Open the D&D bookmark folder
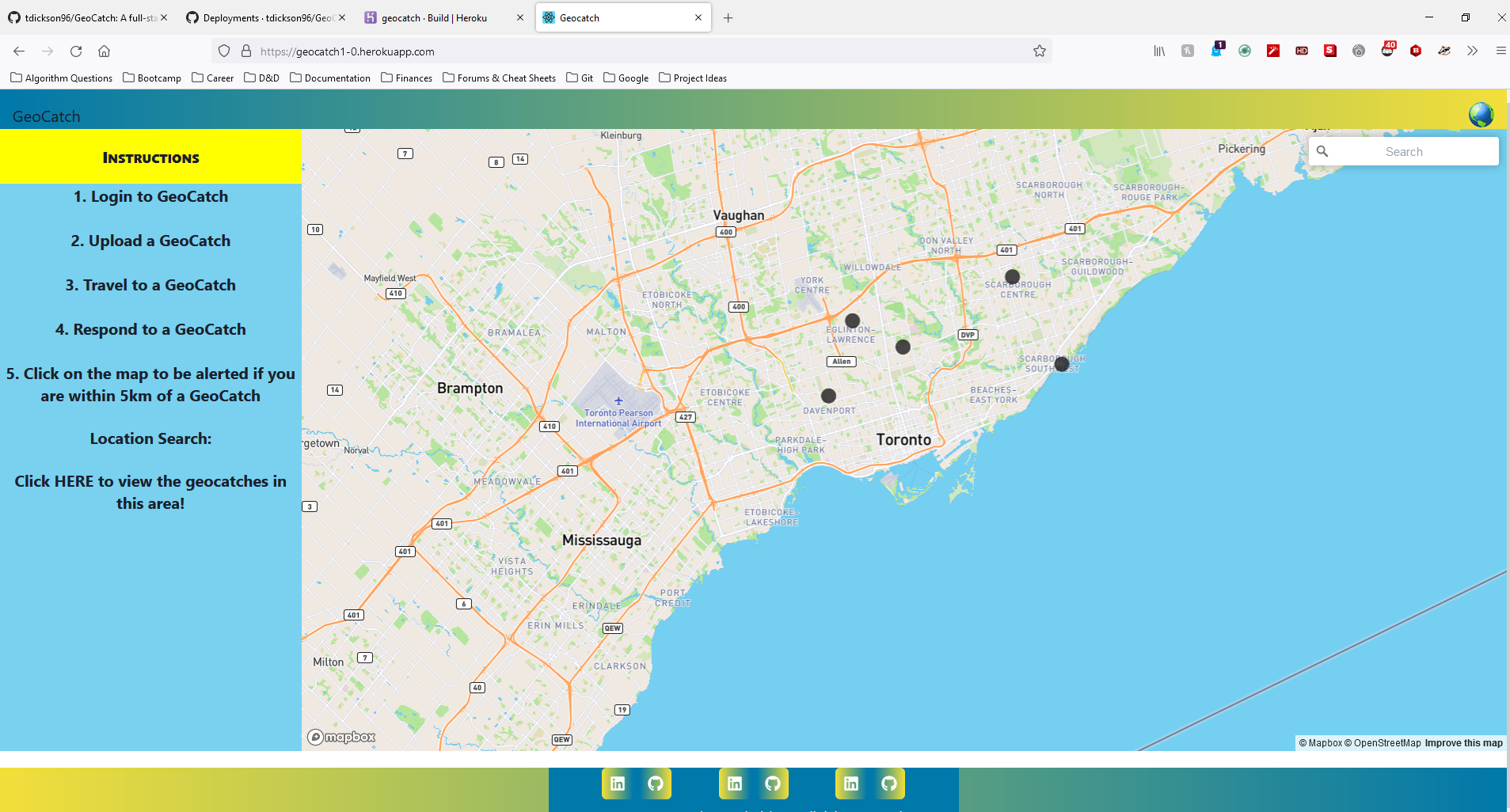 (x=262, y=78)
